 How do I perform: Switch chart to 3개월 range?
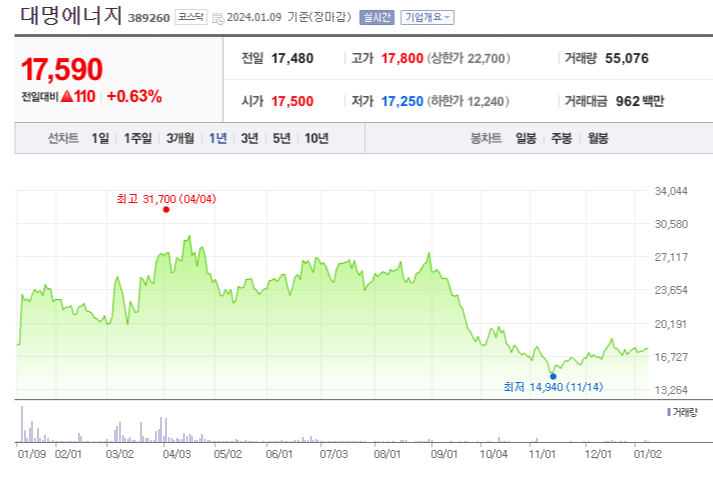point(180,138)
